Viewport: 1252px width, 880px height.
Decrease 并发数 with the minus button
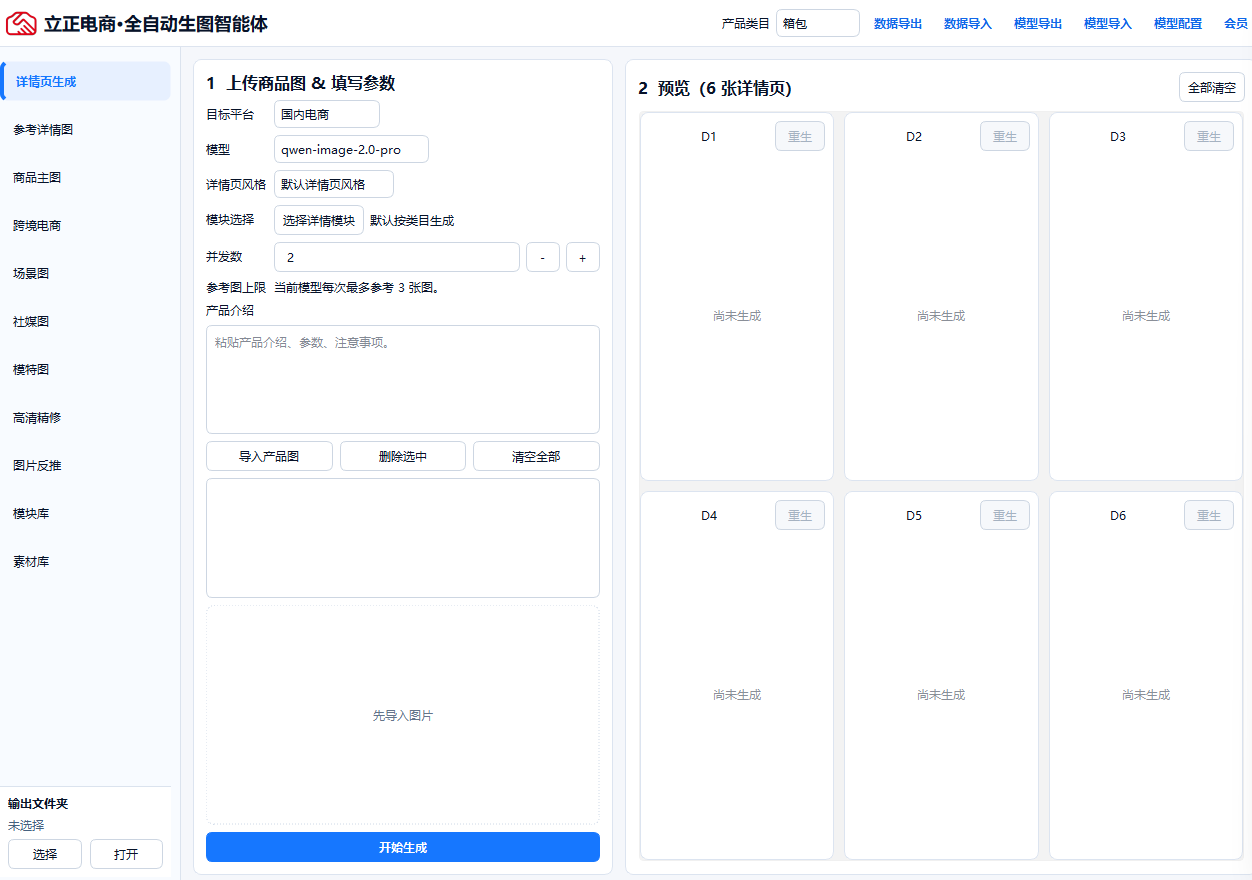(543, 257)
